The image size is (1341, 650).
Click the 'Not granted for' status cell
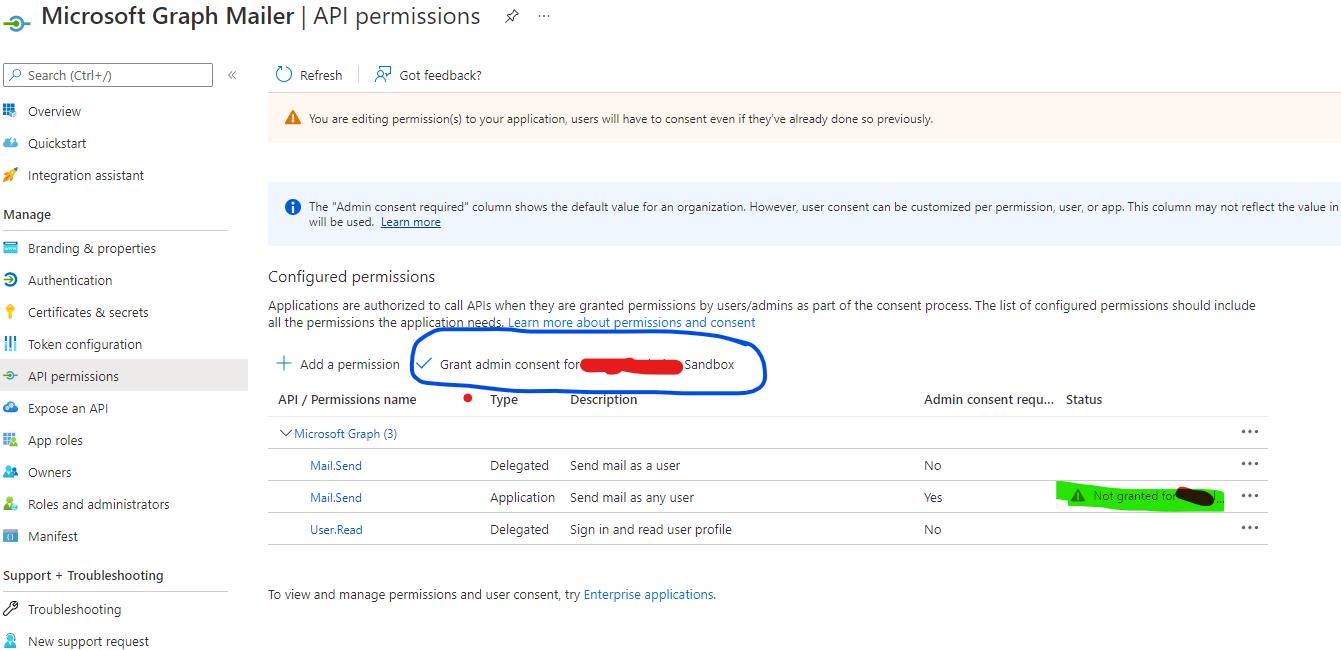pos(1146,496)
